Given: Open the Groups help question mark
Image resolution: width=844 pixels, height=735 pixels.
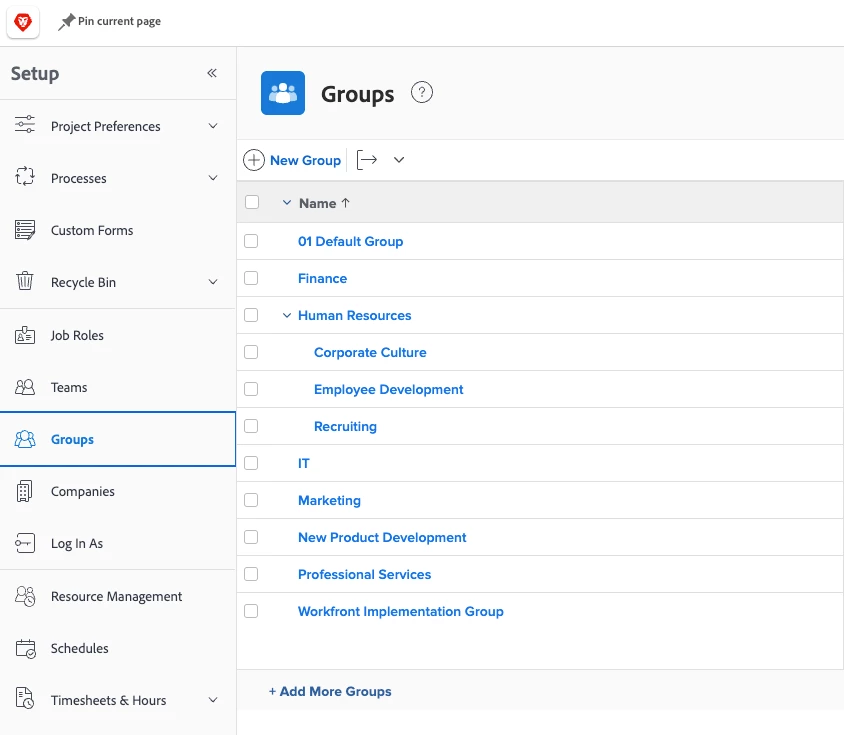Looking at the screenshot, I should [x=422, y=92].
